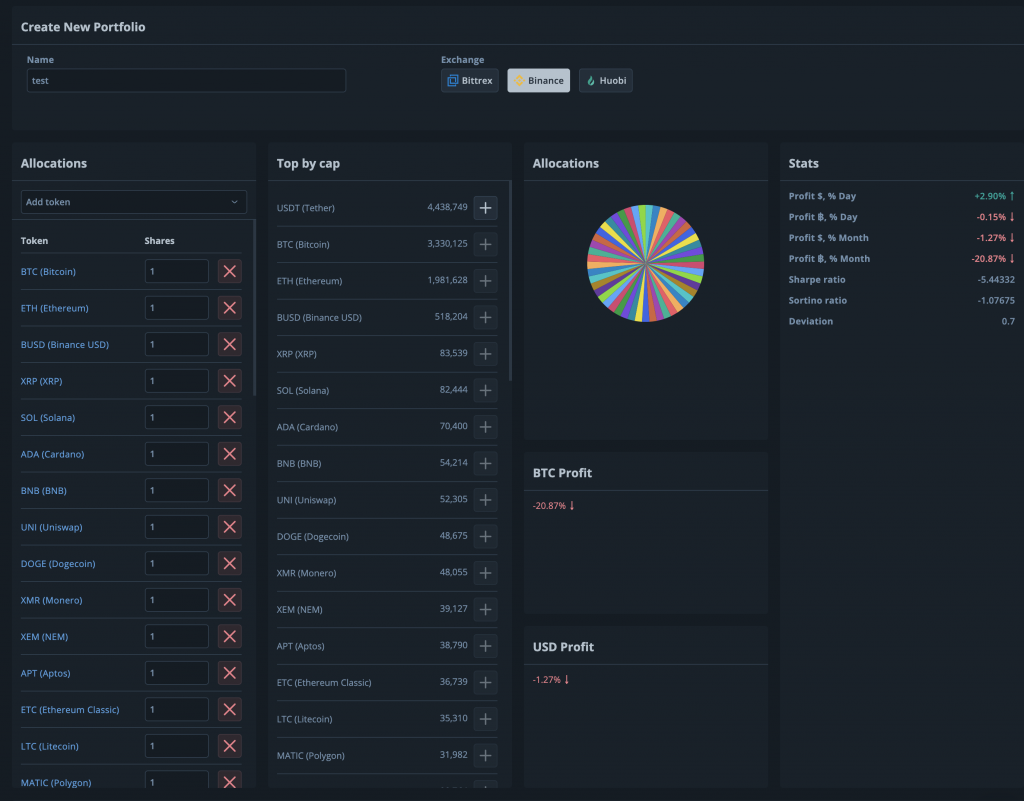
Task: Delete the XRP (XRP) allocation
Action: pyautogui.click(x=229, y=381)
